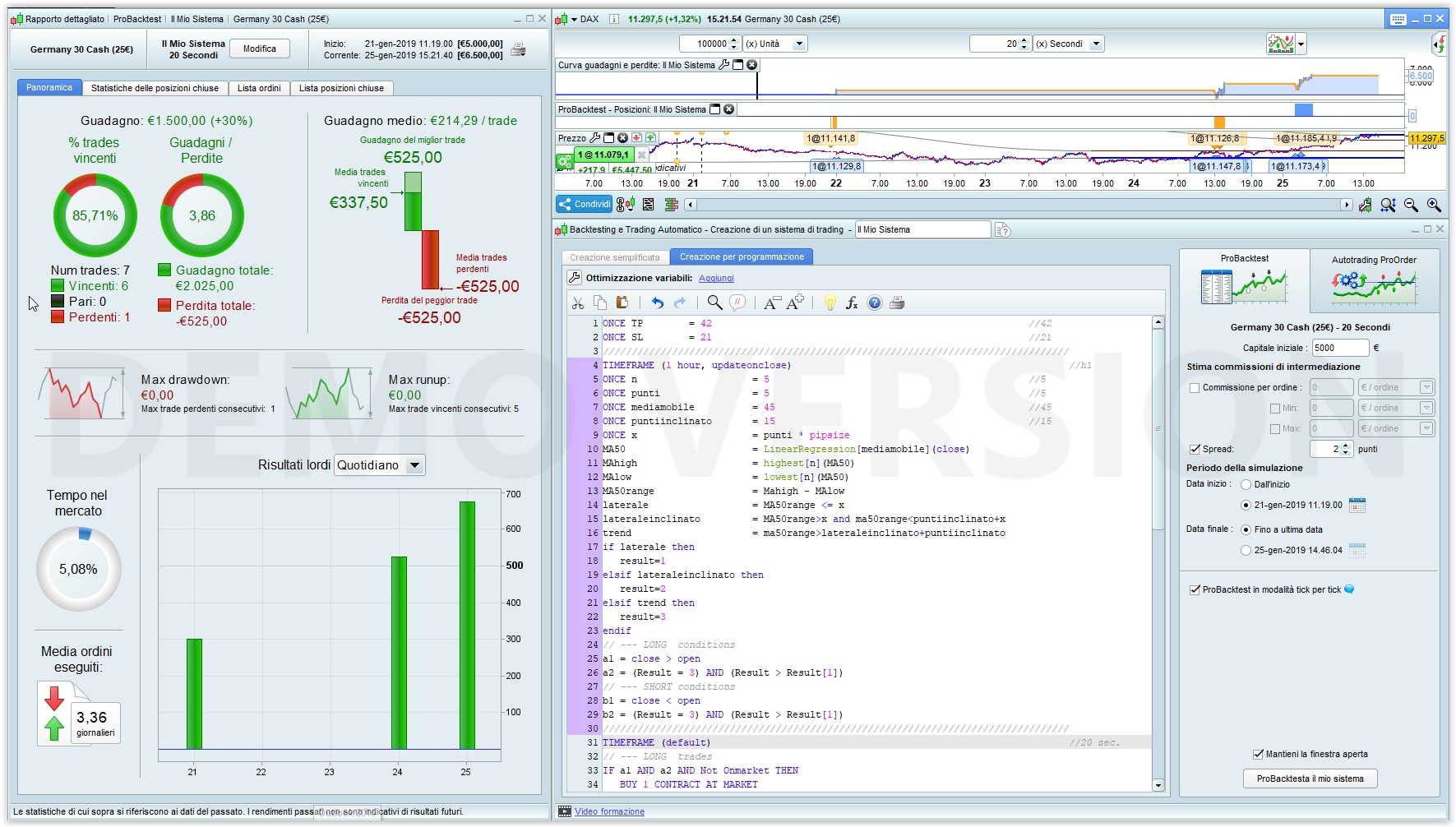This screenshot has height=827, width=1456.
Task: Open the Risultati lordi Quotidiano dropdown
Action: coord(414,465)
